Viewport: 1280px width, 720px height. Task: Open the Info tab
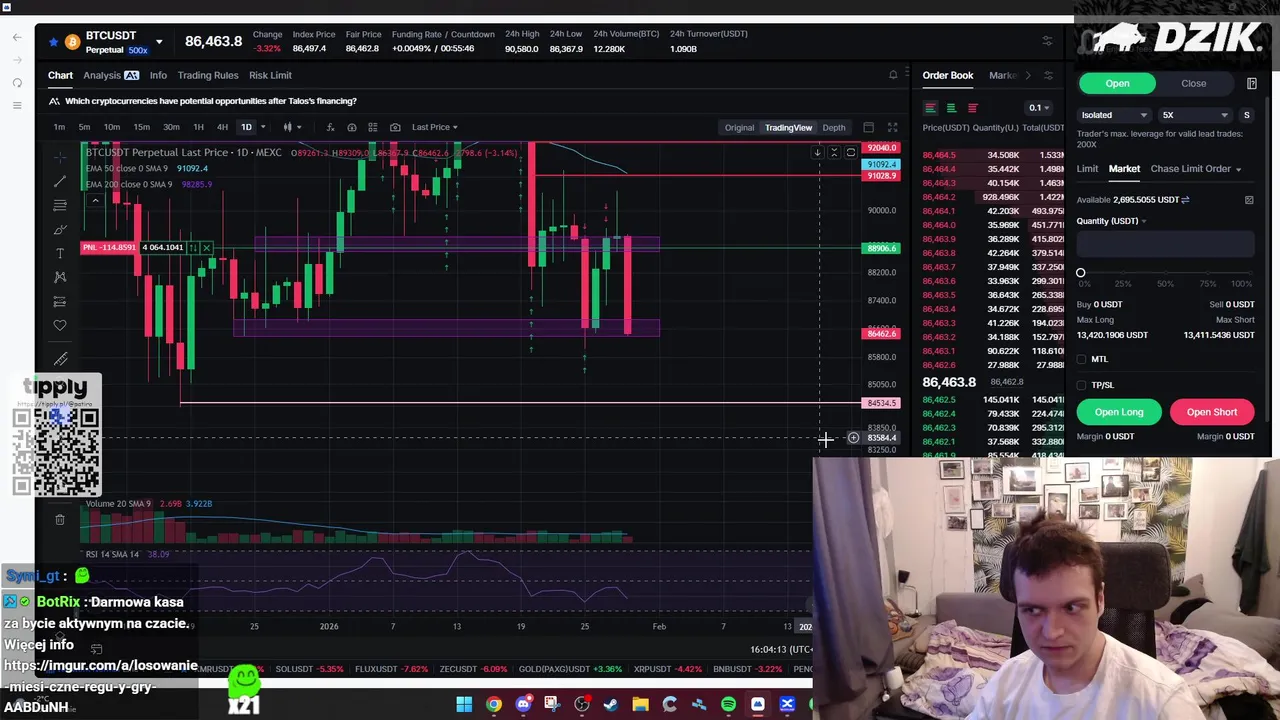point(158,75)
